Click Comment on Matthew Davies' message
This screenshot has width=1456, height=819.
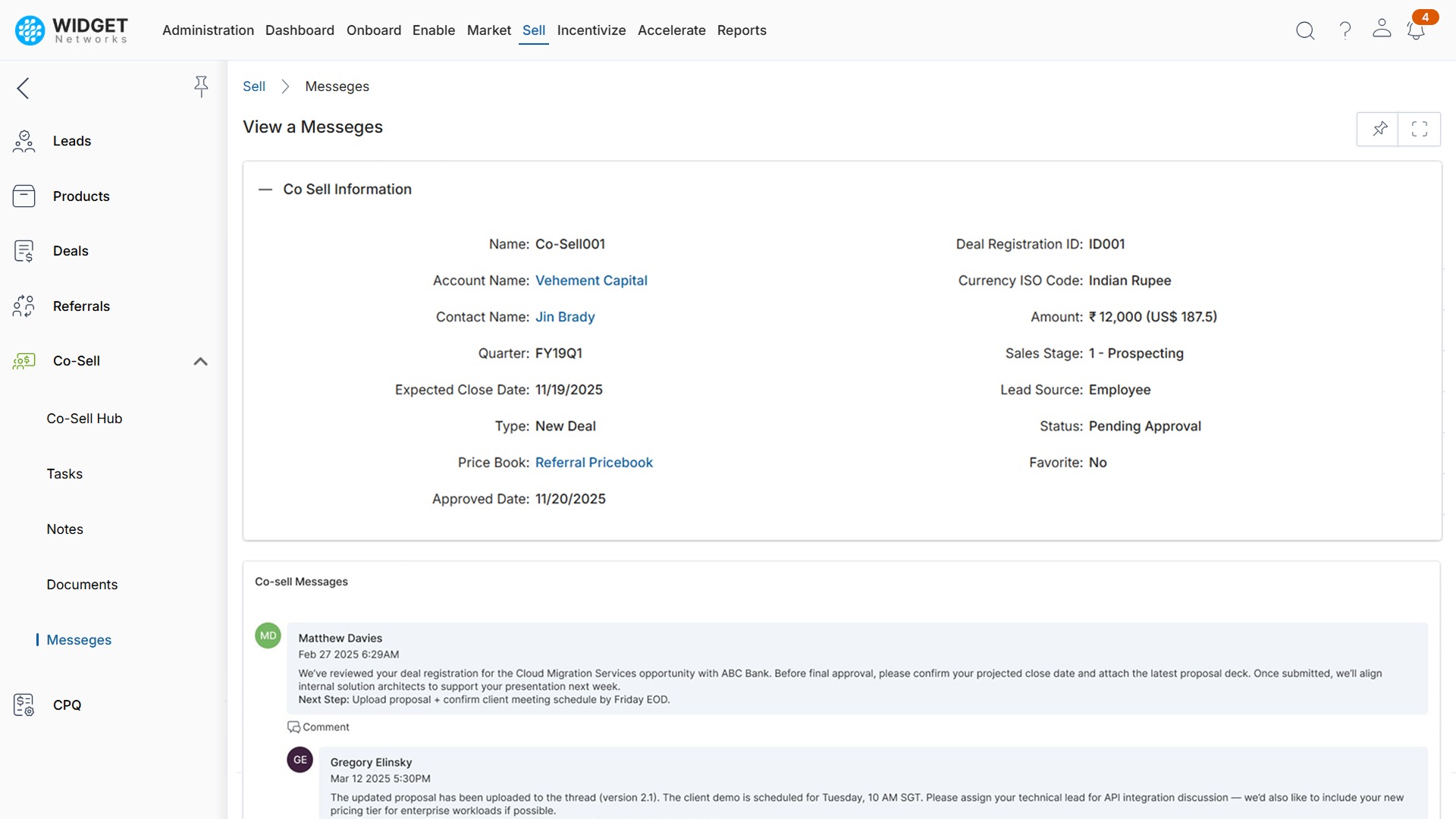coord(318,726)
